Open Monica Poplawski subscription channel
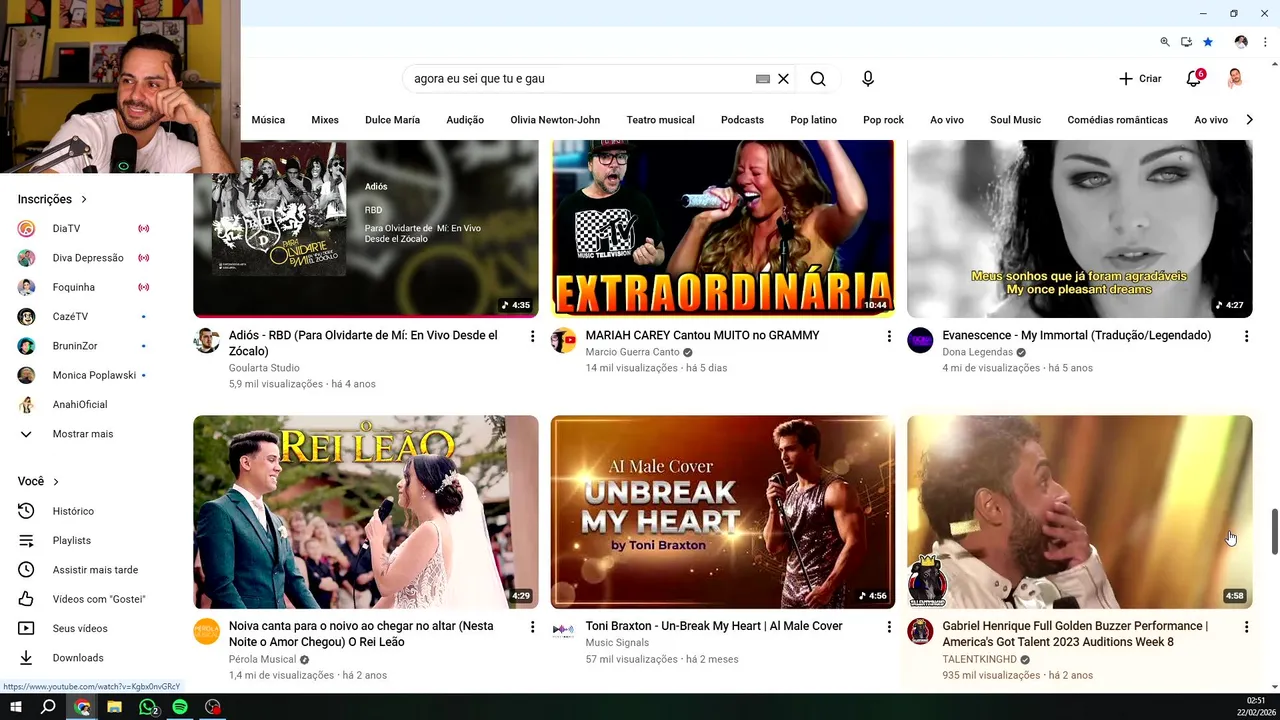The image size is (1280, 720). (x=96, y=375)
